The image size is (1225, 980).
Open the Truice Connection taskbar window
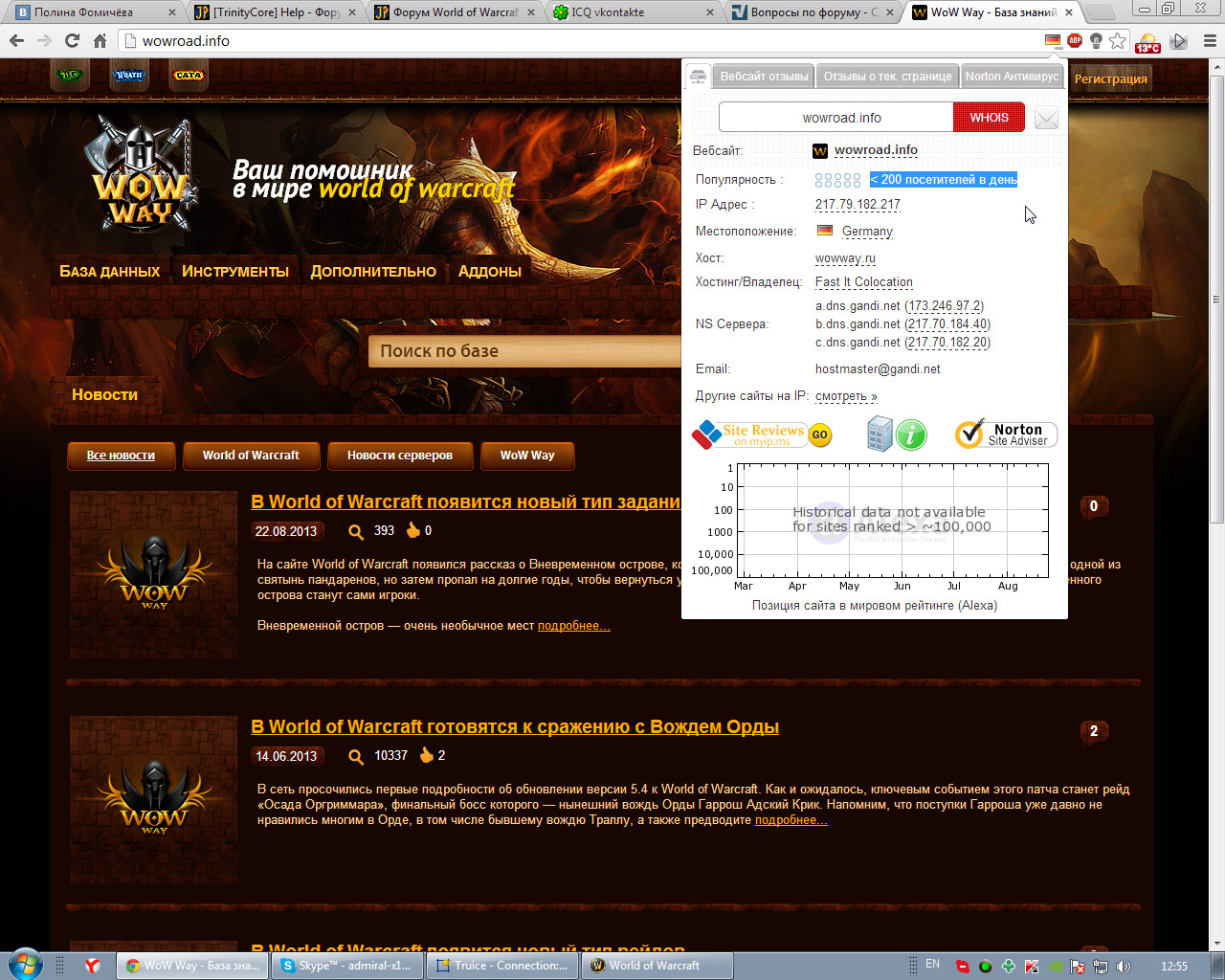[502, 966]
